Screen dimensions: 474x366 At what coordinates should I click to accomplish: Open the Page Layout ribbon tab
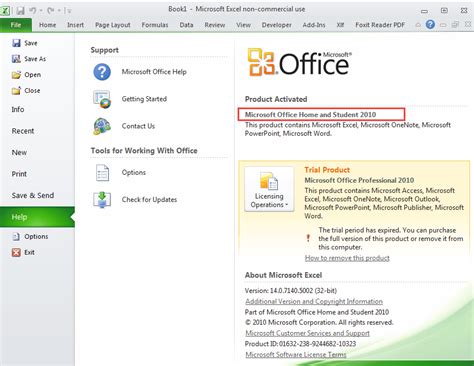[113, 25]
